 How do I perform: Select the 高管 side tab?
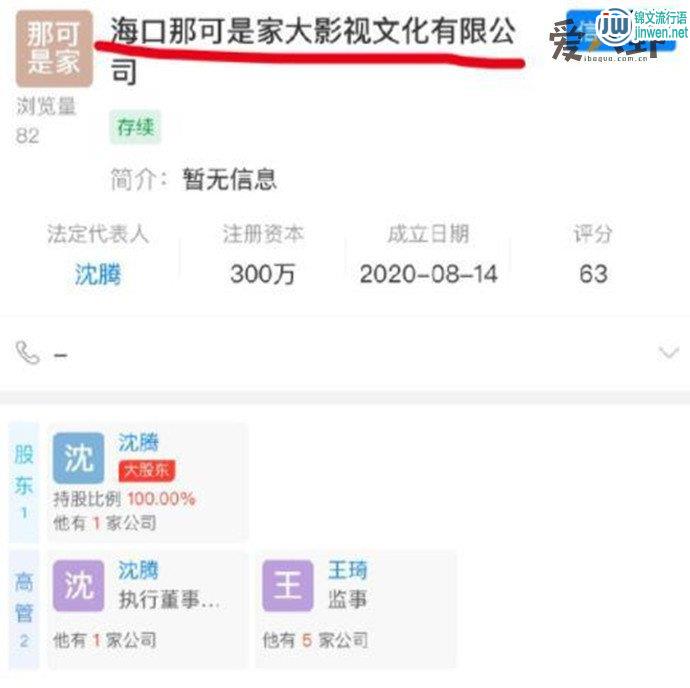[x=24, y=609]
